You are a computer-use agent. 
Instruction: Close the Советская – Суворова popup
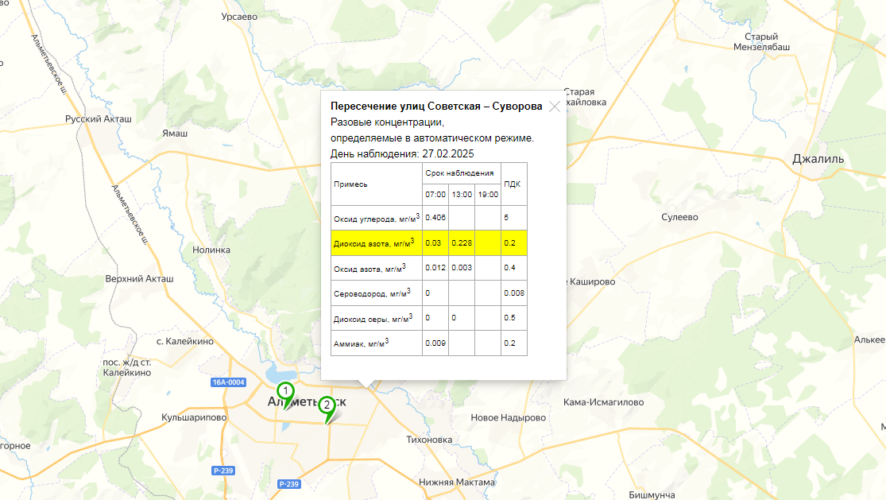click(554, 106)
